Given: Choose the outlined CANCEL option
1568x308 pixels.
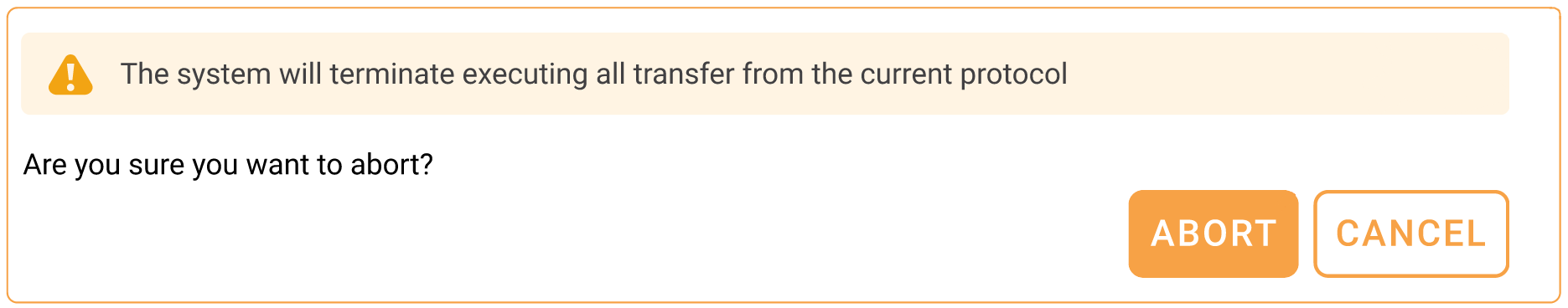Looking at the screenshot, I should pos(1410,234).
